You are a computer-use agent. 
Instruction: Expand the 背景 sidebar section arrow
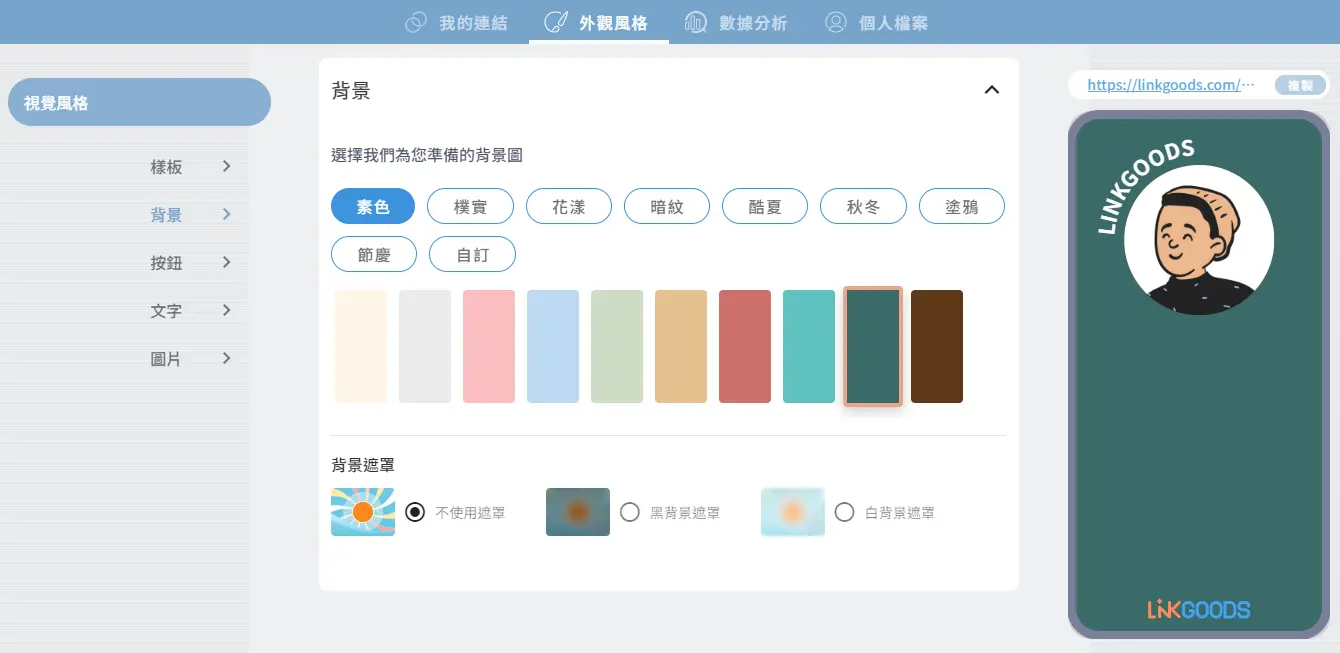coord(227,214)
